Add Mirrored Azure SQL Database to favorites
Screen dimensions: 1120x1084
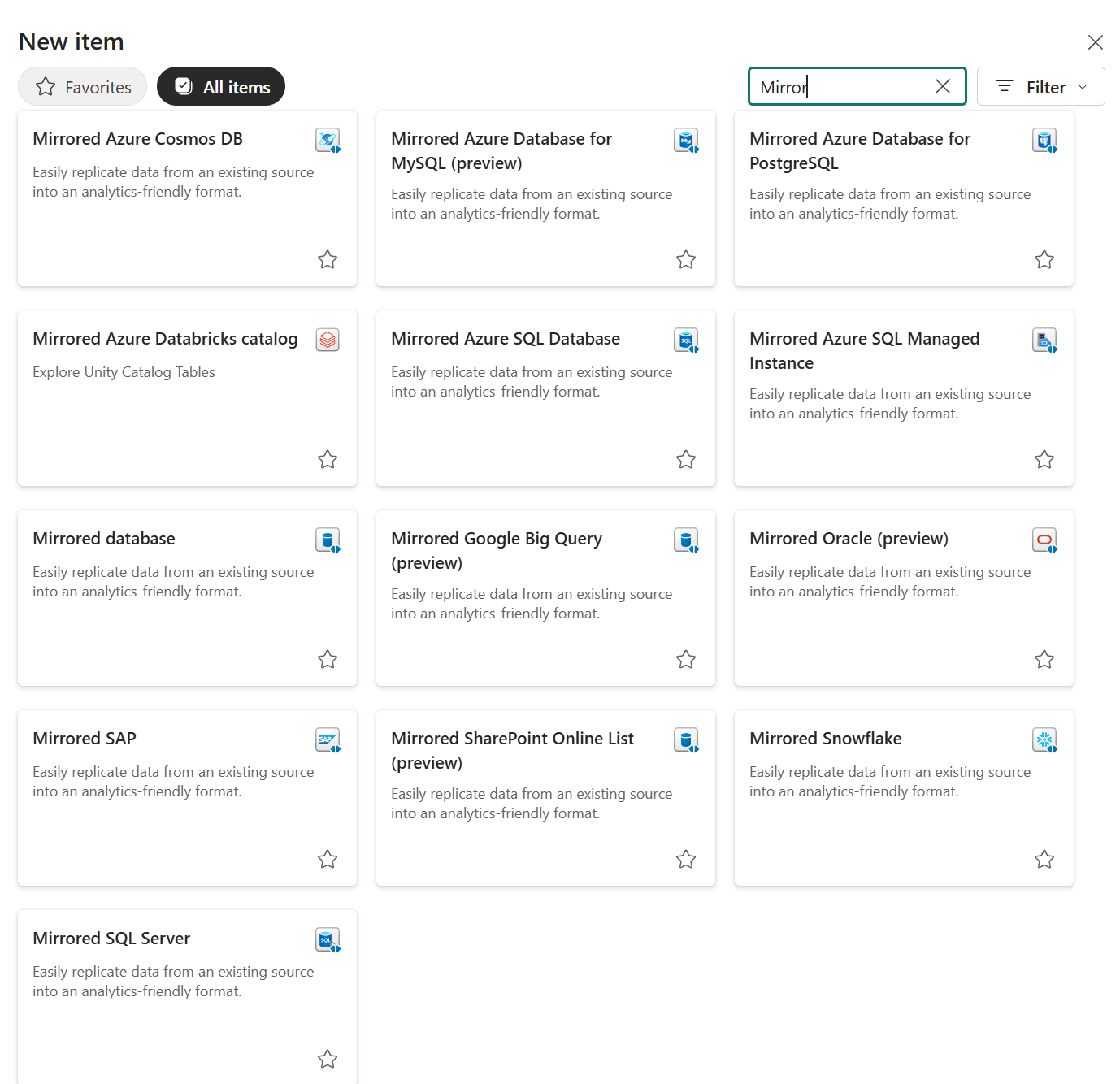pos(686,459)
